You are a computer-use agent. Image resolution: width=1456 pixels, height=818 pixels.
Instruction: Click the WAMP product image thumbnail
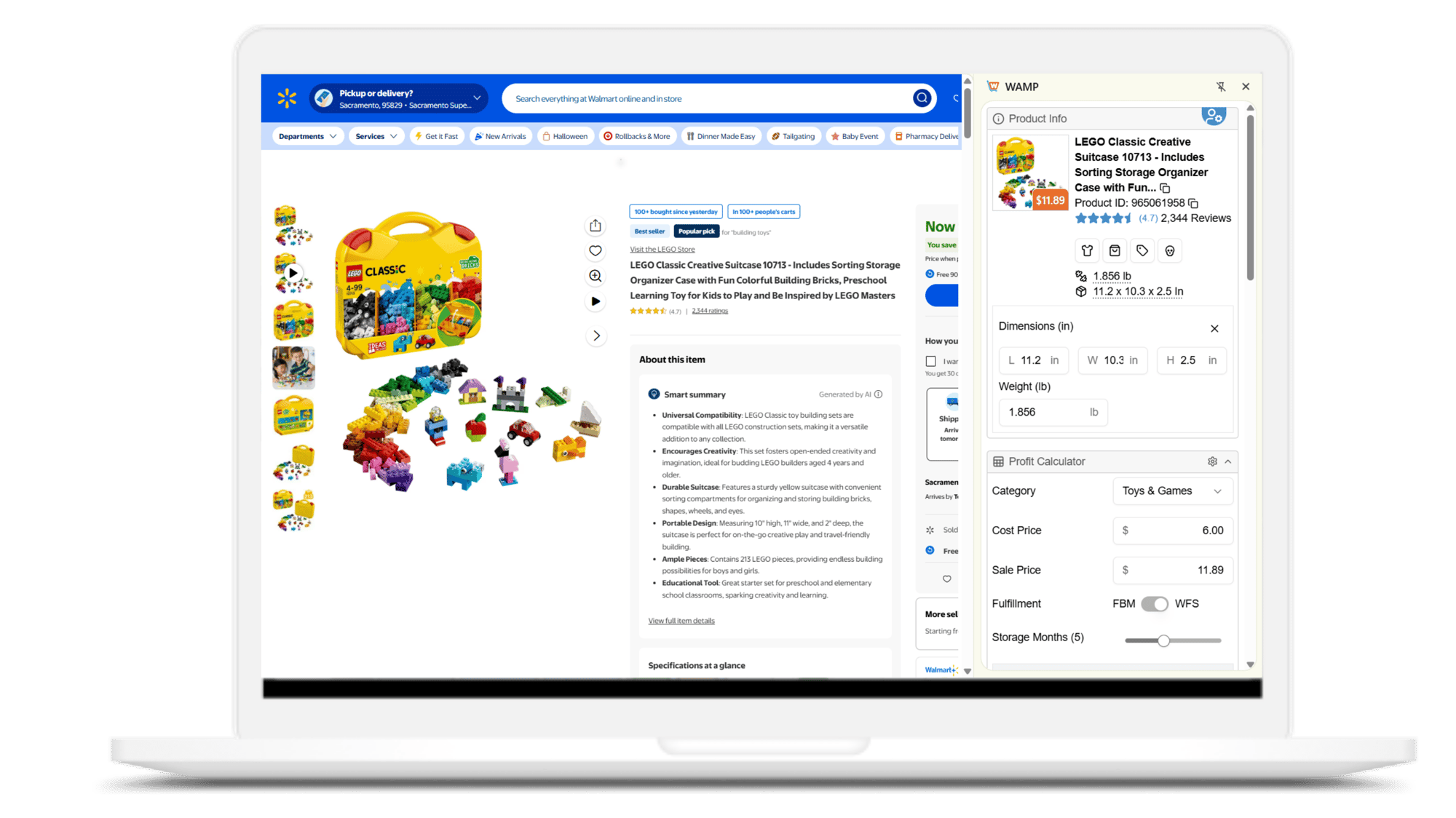point(1030,172)
